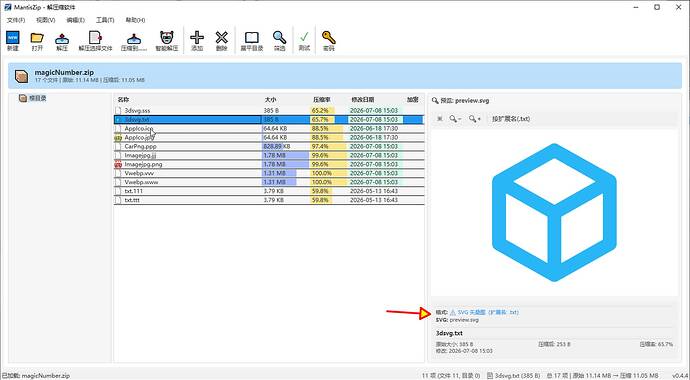Zoom in on the preview pane

click(x=475, y=119)
